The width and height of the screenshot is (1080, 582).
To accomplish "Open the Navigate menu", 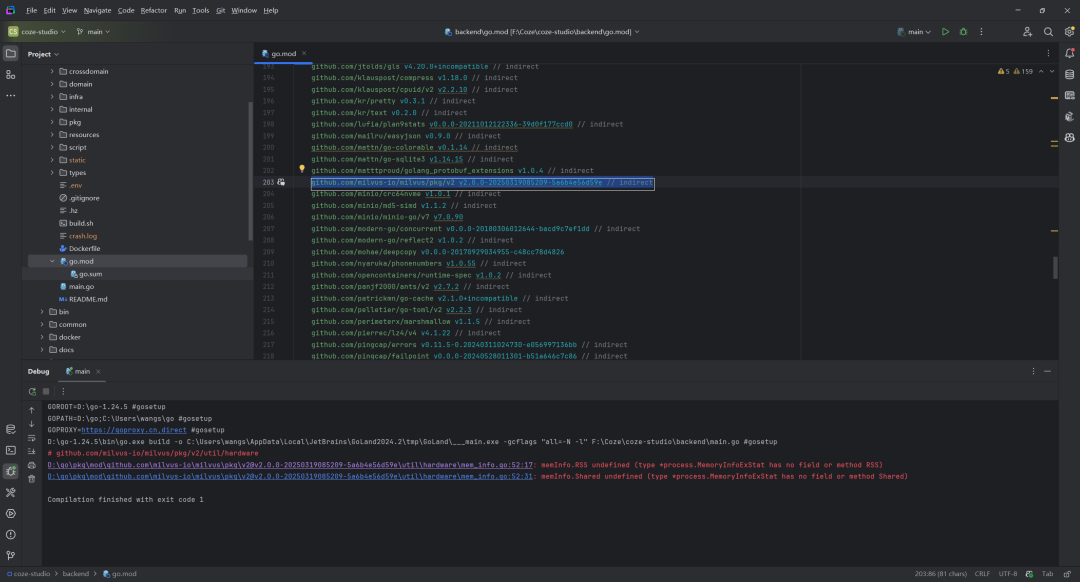I will [x=97, y=10].
